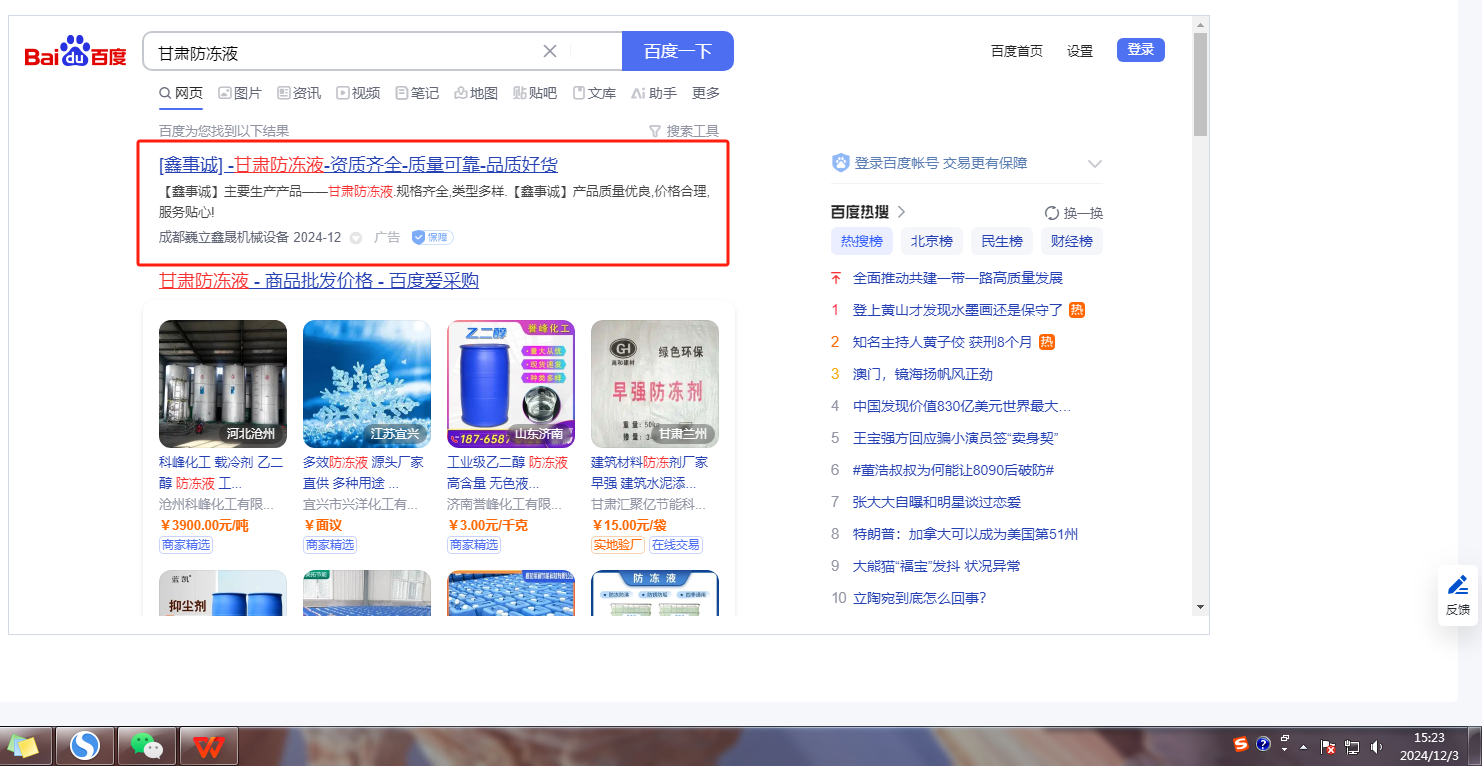
Task: Open the search tools filter (搜索工具)
Action: click(x=684, y=131)
